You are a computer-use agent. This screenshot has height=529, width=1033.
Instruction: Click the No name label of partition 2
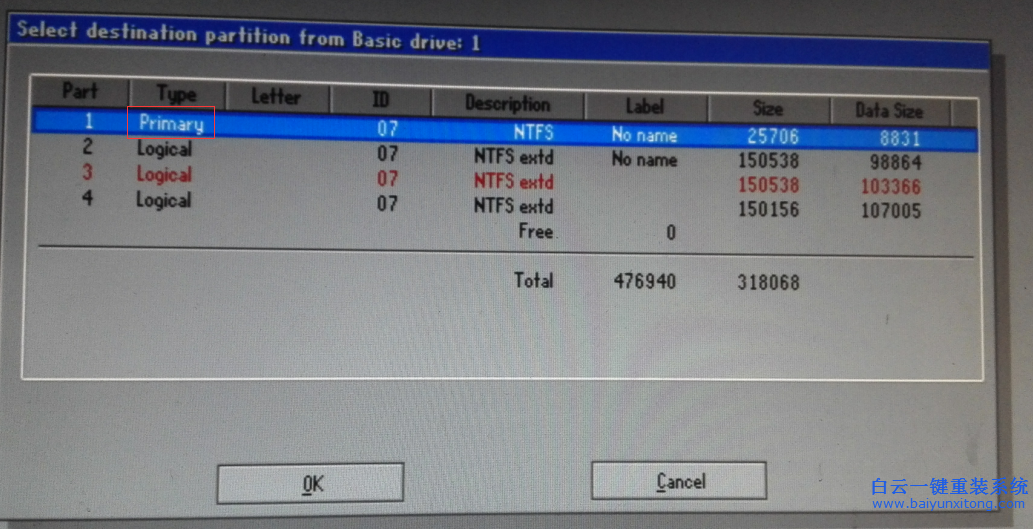click(x=644, y=160)
